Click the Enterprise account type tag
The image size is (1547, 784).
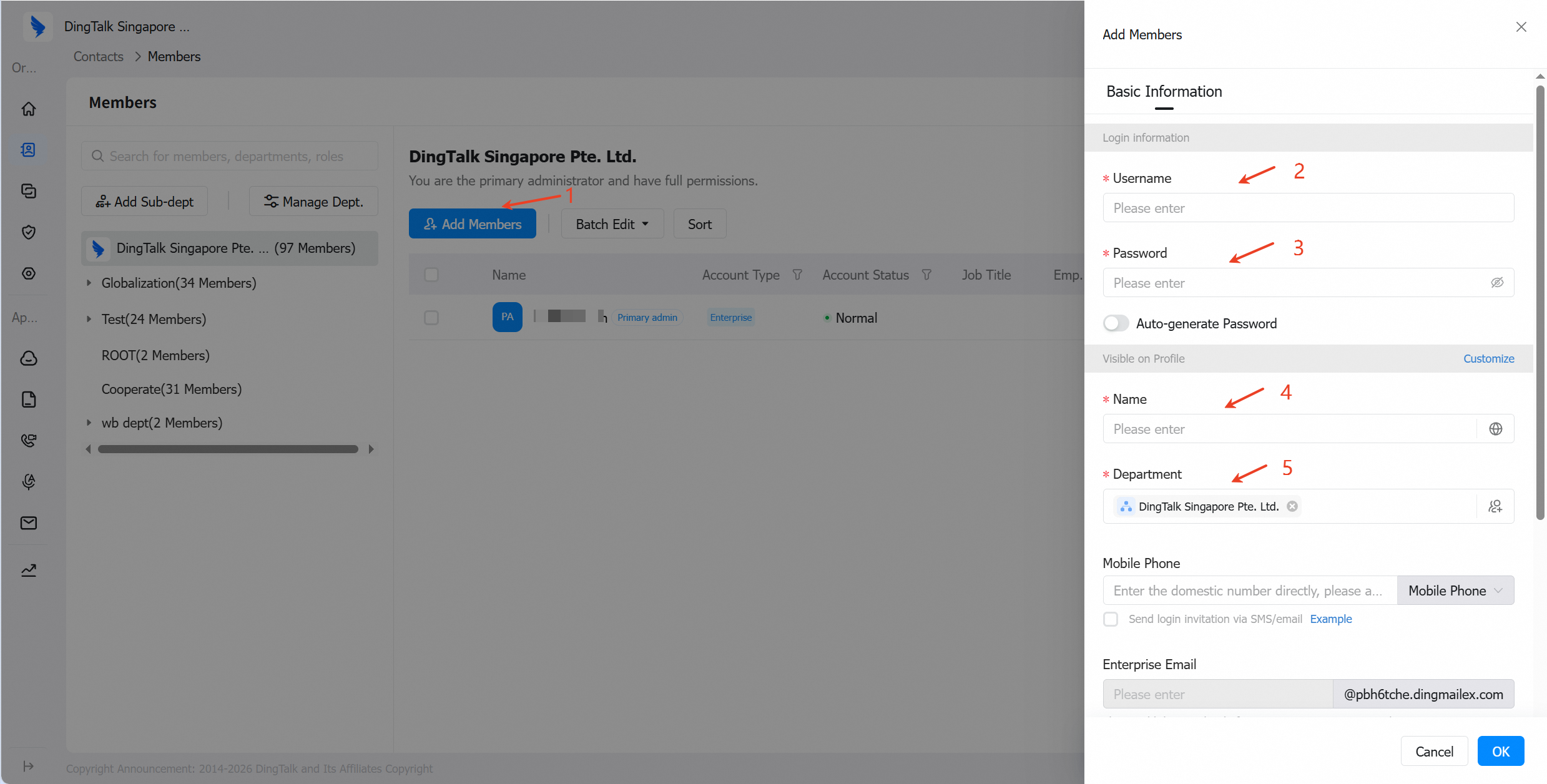click(x=731, y=318)
